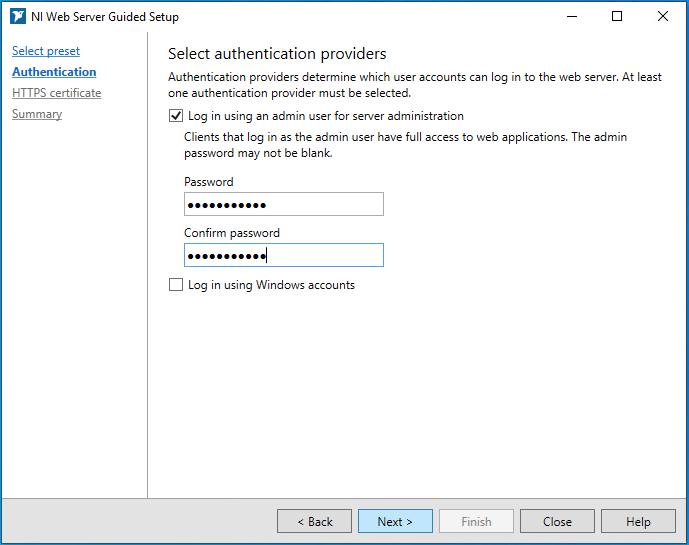Open Help for the setup wizard

click(638, 521)
